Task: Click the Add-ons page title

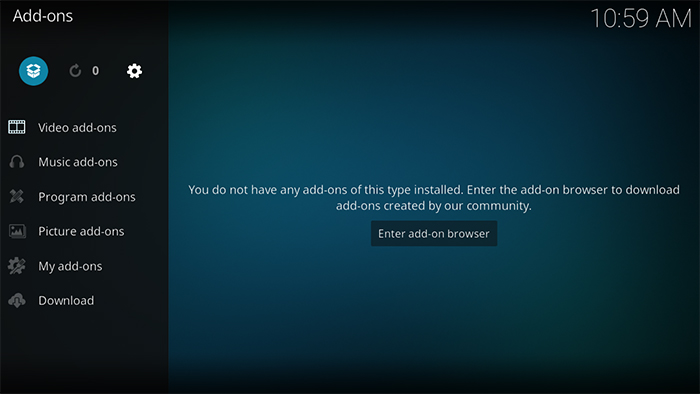Action: 42,16
